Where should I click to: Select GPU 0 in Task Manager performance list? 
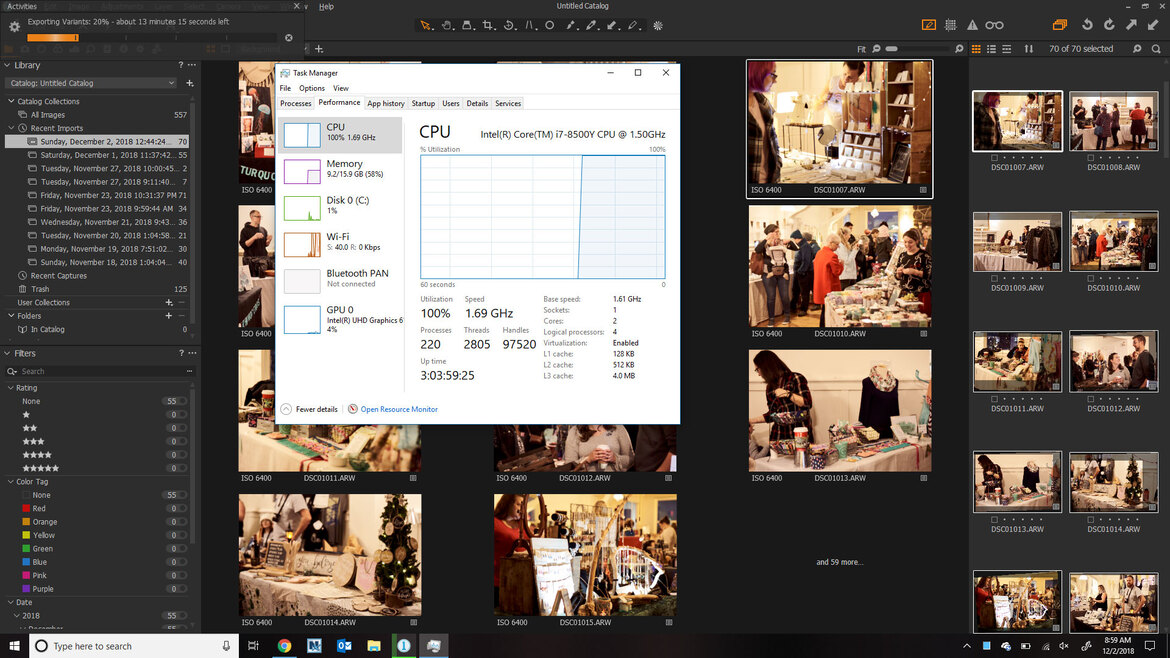[x=340, y=319]
